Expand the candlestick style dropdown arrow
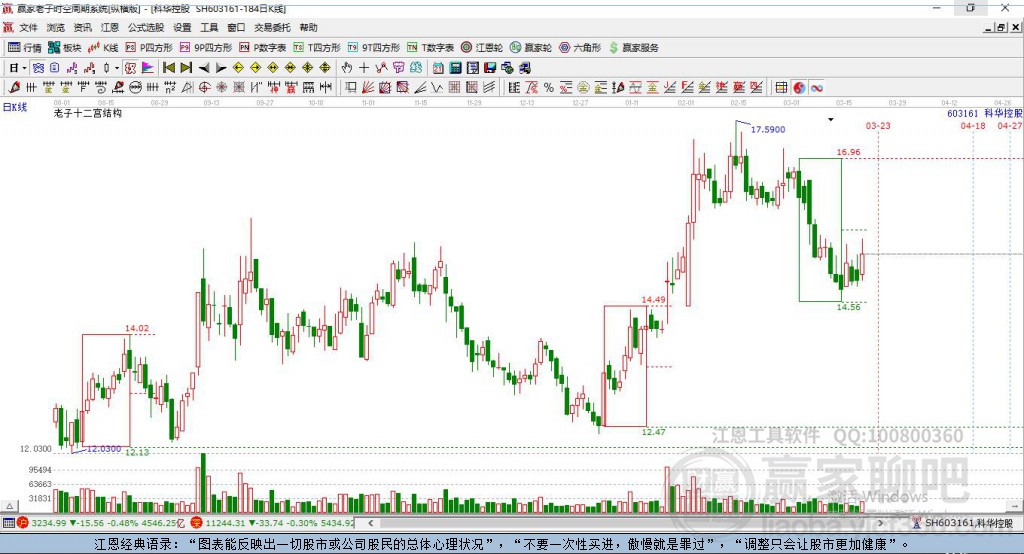The width and height of the screenshot is (1024, 554). (117, 68)
